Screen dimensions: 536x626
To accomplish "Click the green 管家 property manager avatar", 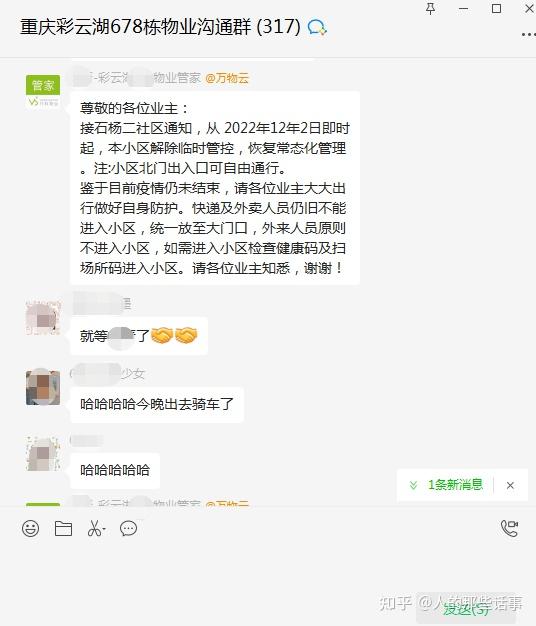I will [43, 91].
